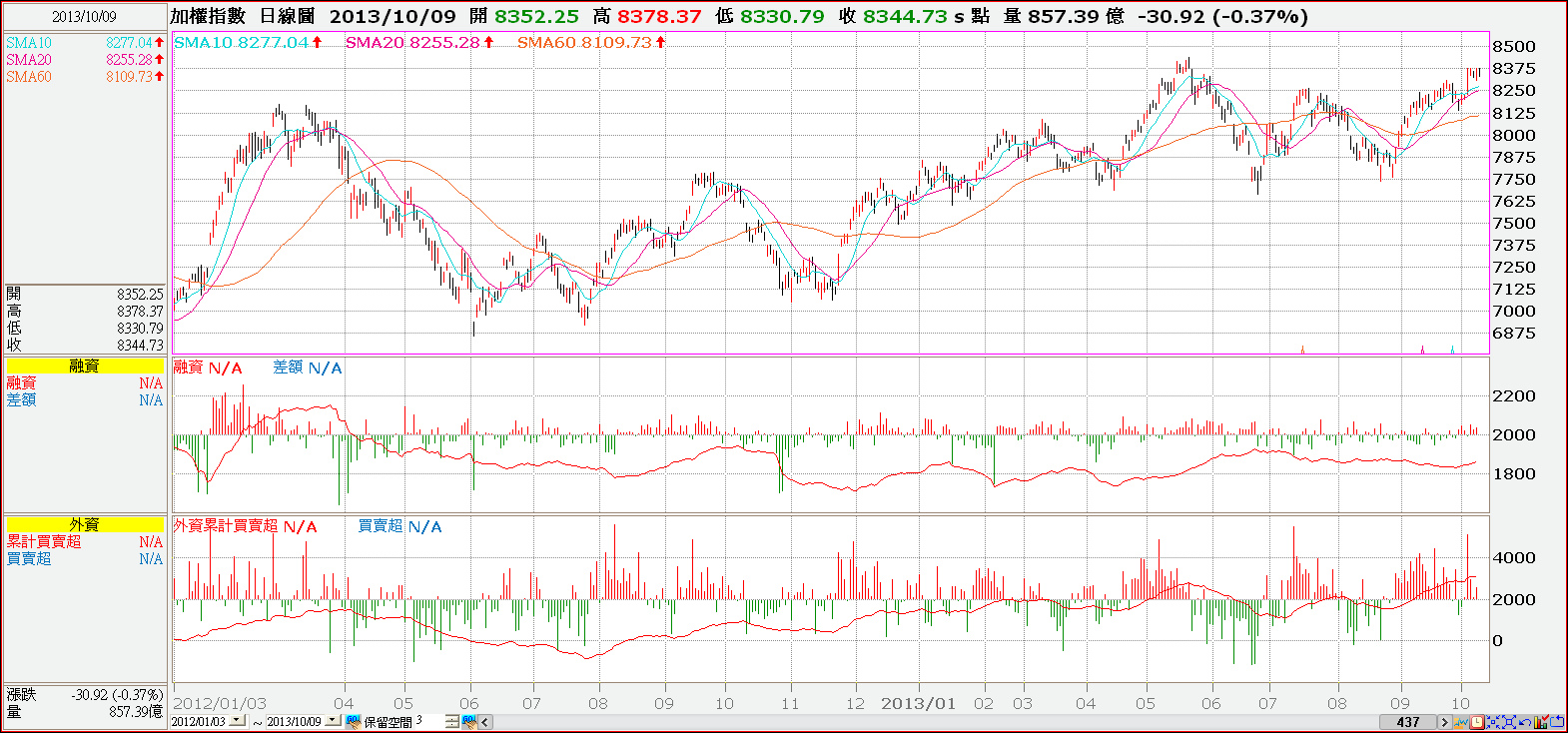The width and height of the screenshot is (1568, 733).
Task: Click the 2012/01/03 time axis label
Action: [x=221, y=703]
